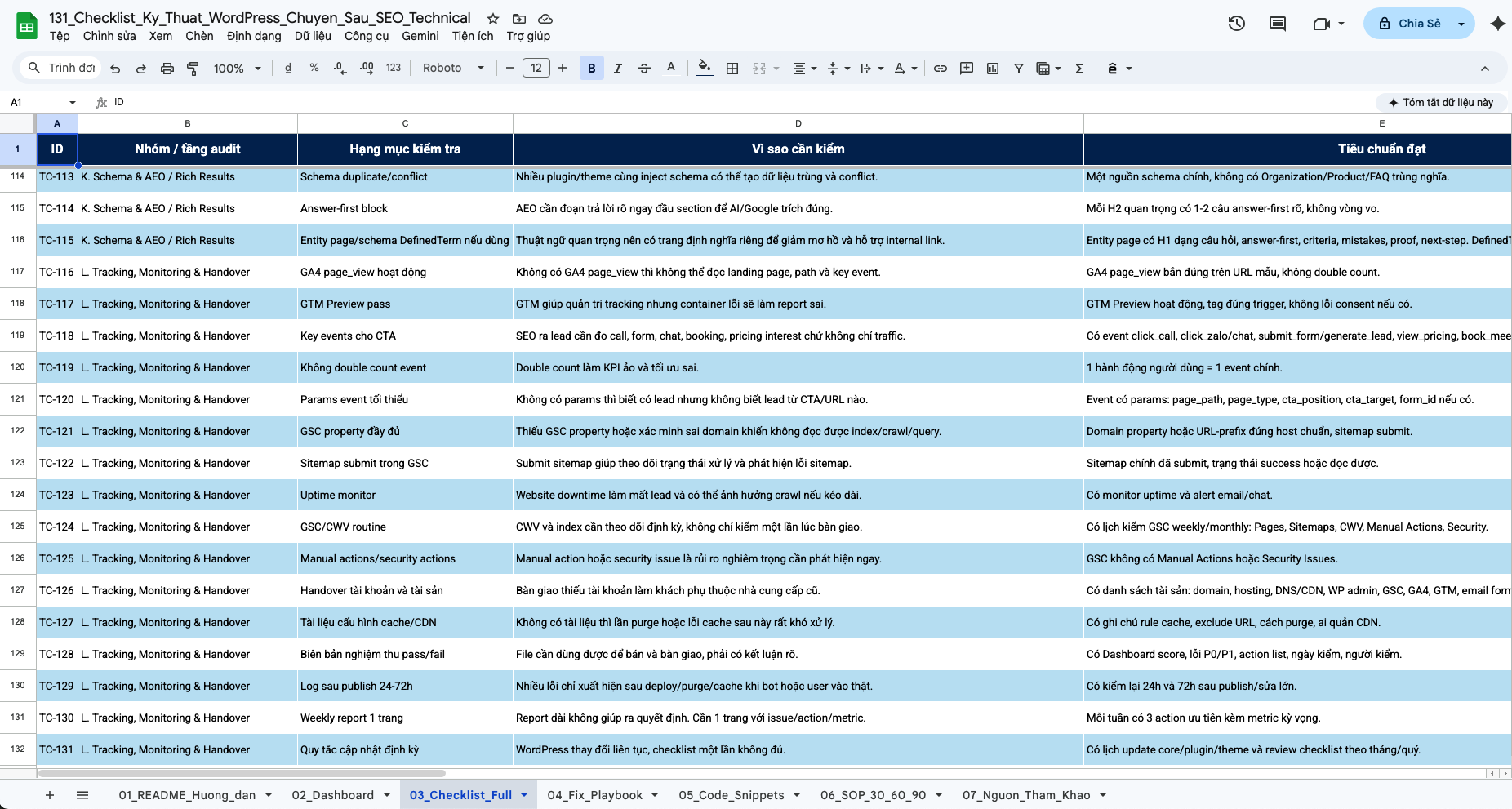Open the table views dropdown
Image resolution: width=1512 pixels, height=809 pixels.
1048,69
